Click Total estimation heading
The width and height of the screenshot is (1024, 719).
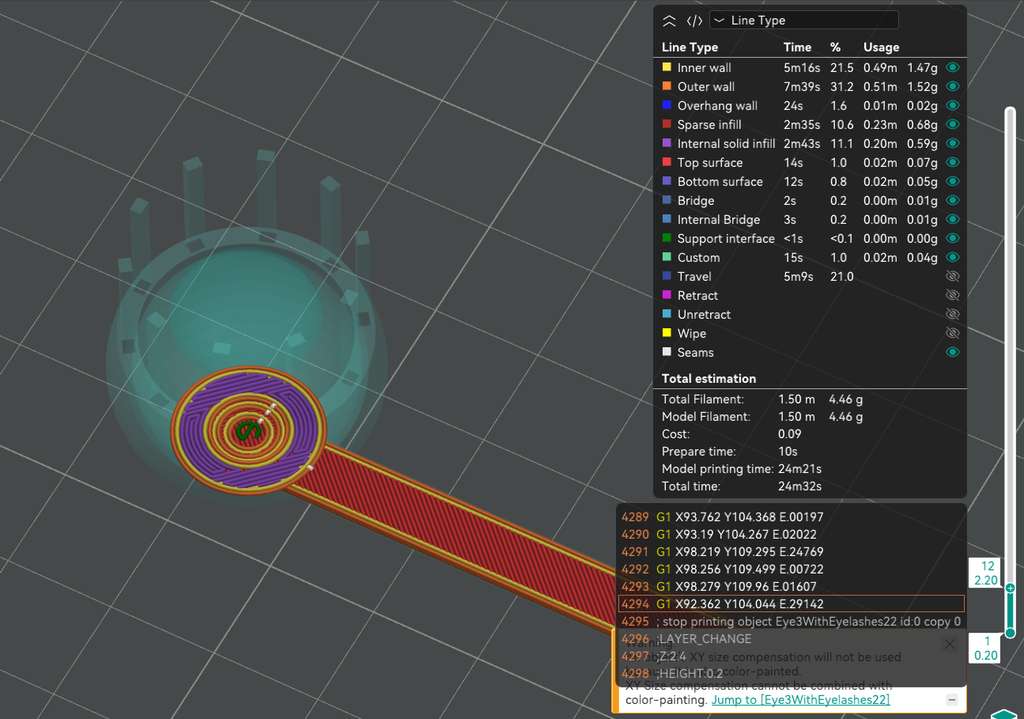[709, 378]
